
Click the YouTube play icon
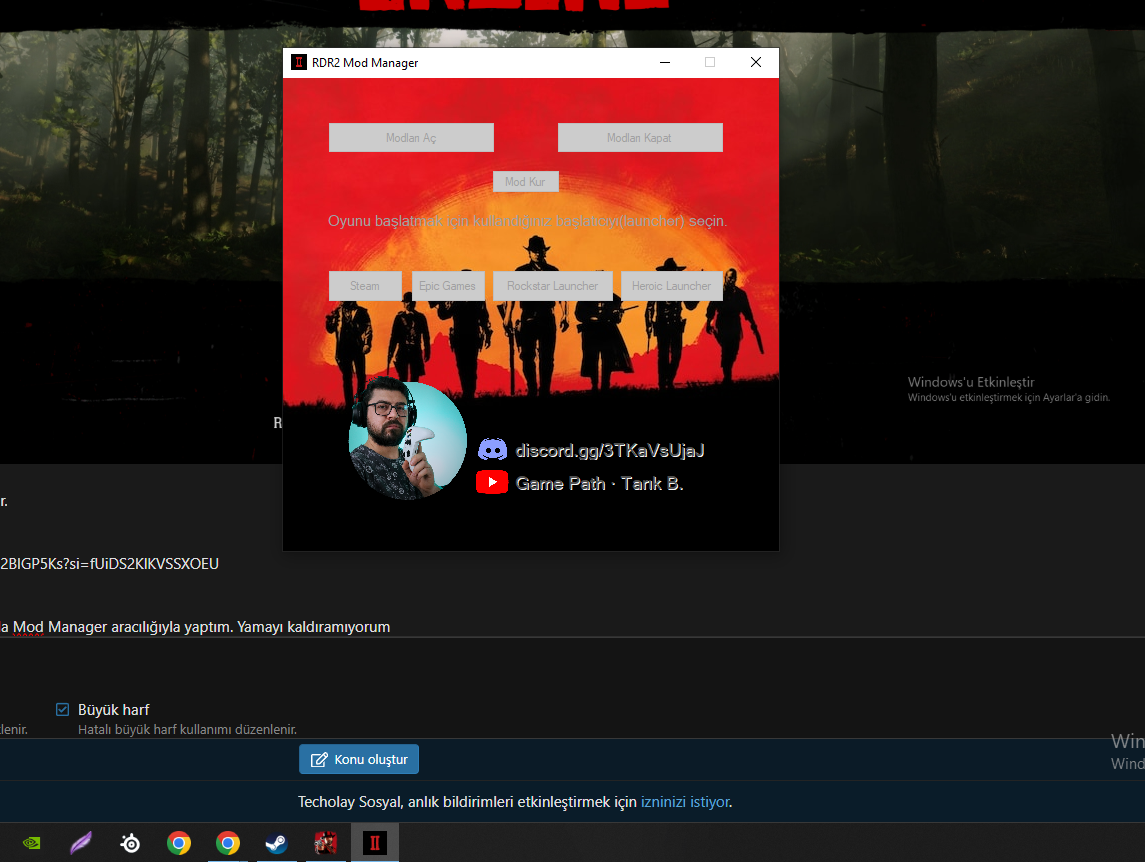click(492, 482)
